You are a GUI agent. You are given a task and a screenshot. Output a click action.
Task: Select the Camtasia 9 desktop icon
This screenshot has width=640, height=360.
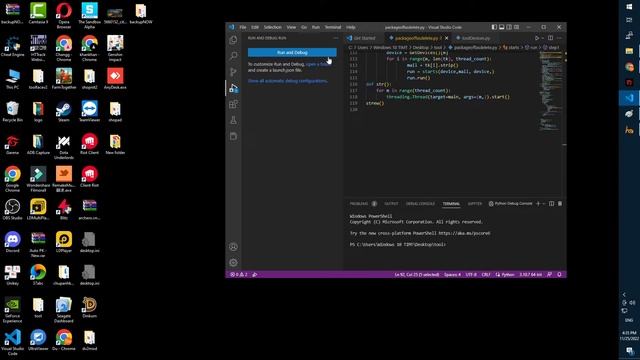point(38,13)
